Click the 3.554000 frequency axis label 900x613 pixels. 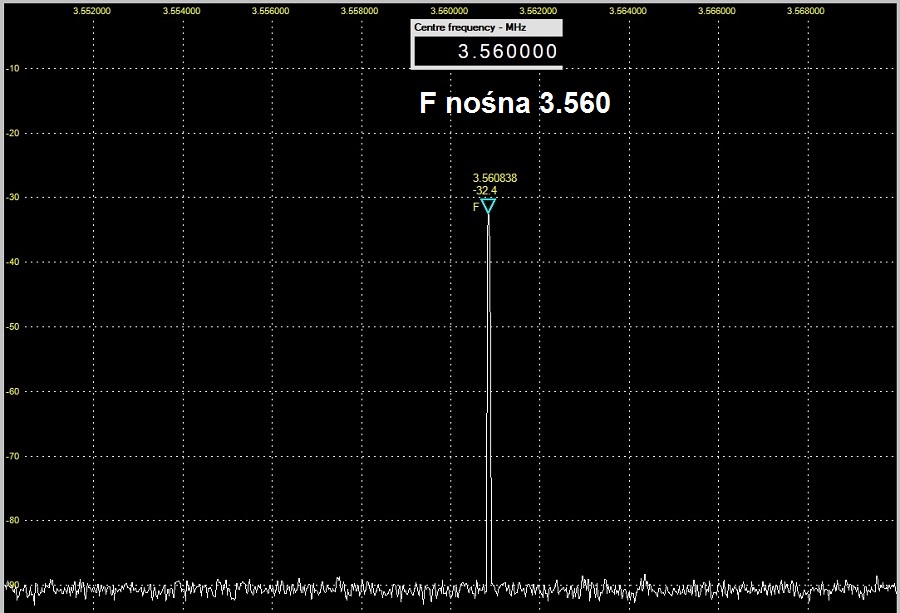[x=182, y=11]
